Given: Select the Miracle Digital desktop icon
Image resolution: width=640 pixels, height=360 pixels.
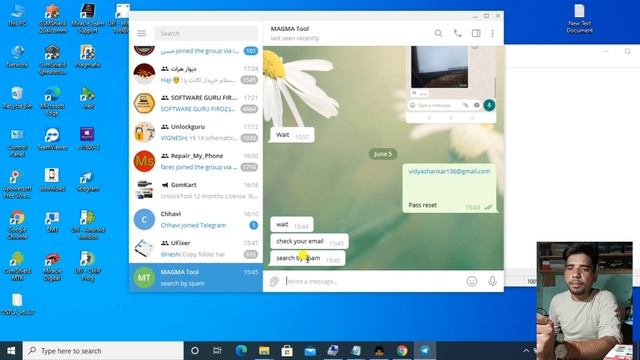Looking at the screenshot, I should click(52, 266).
